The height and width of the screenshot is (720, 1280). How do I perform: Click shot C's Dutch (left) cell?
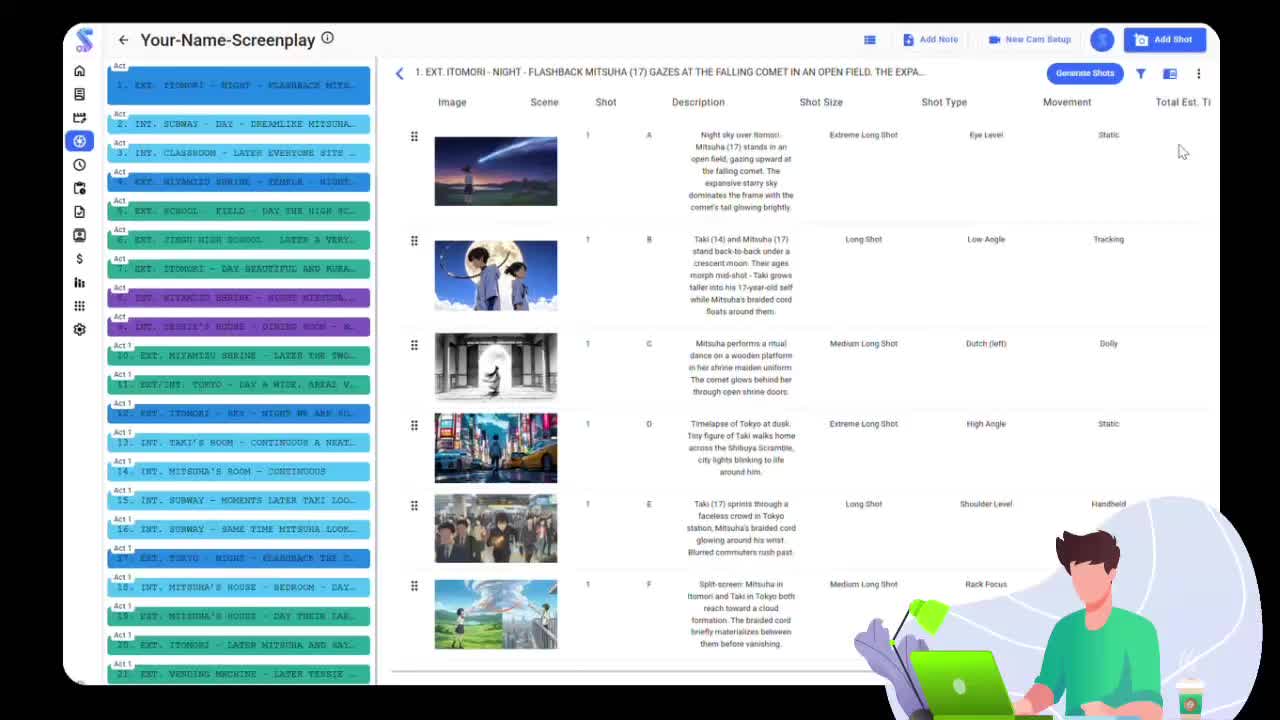pyautogui.click(x=986, y=343)
